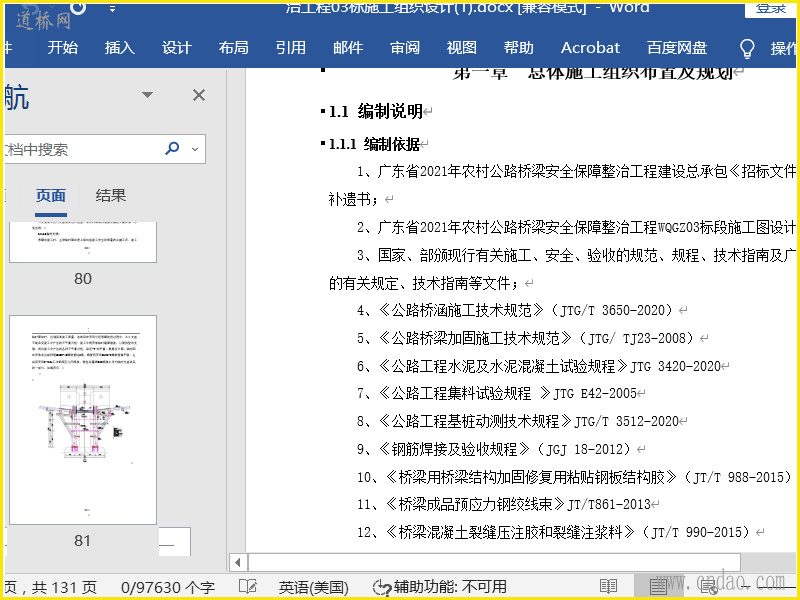Image resolution: width=800 pixels, height=600 pixels.
Task: Open the 引用 ribbon tab
Action: pyautogui.click(x=291, y=48)
